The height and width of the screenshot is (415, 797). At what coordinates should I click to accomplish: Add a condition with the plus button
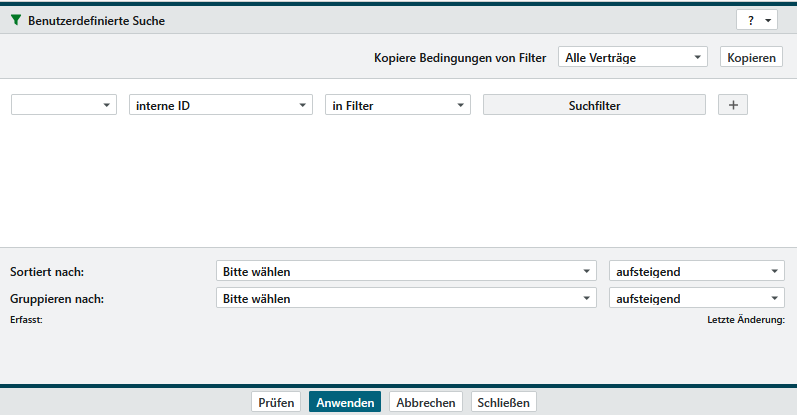click(732, 105)
